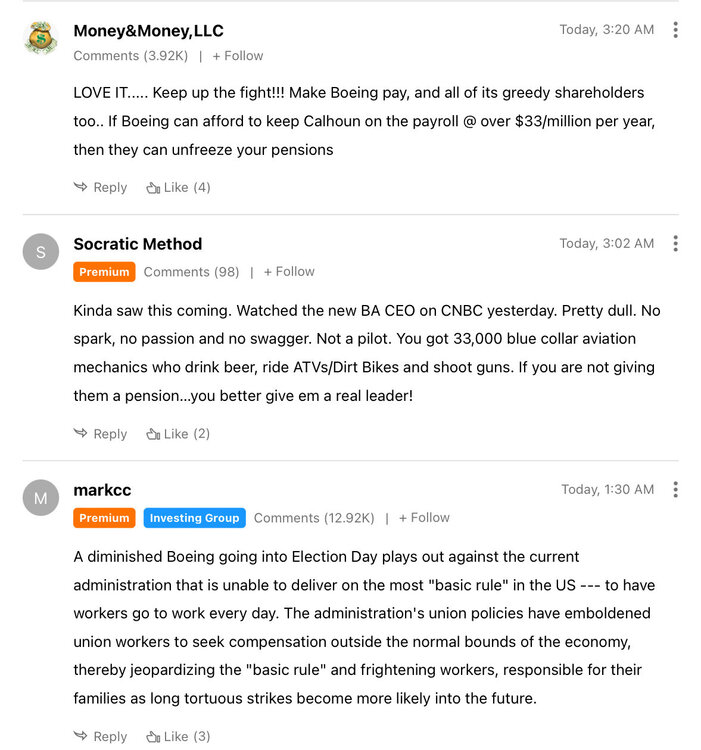Expand more options for markcc's comment
This screenshot has width=701, height=750.
point(676,490)
